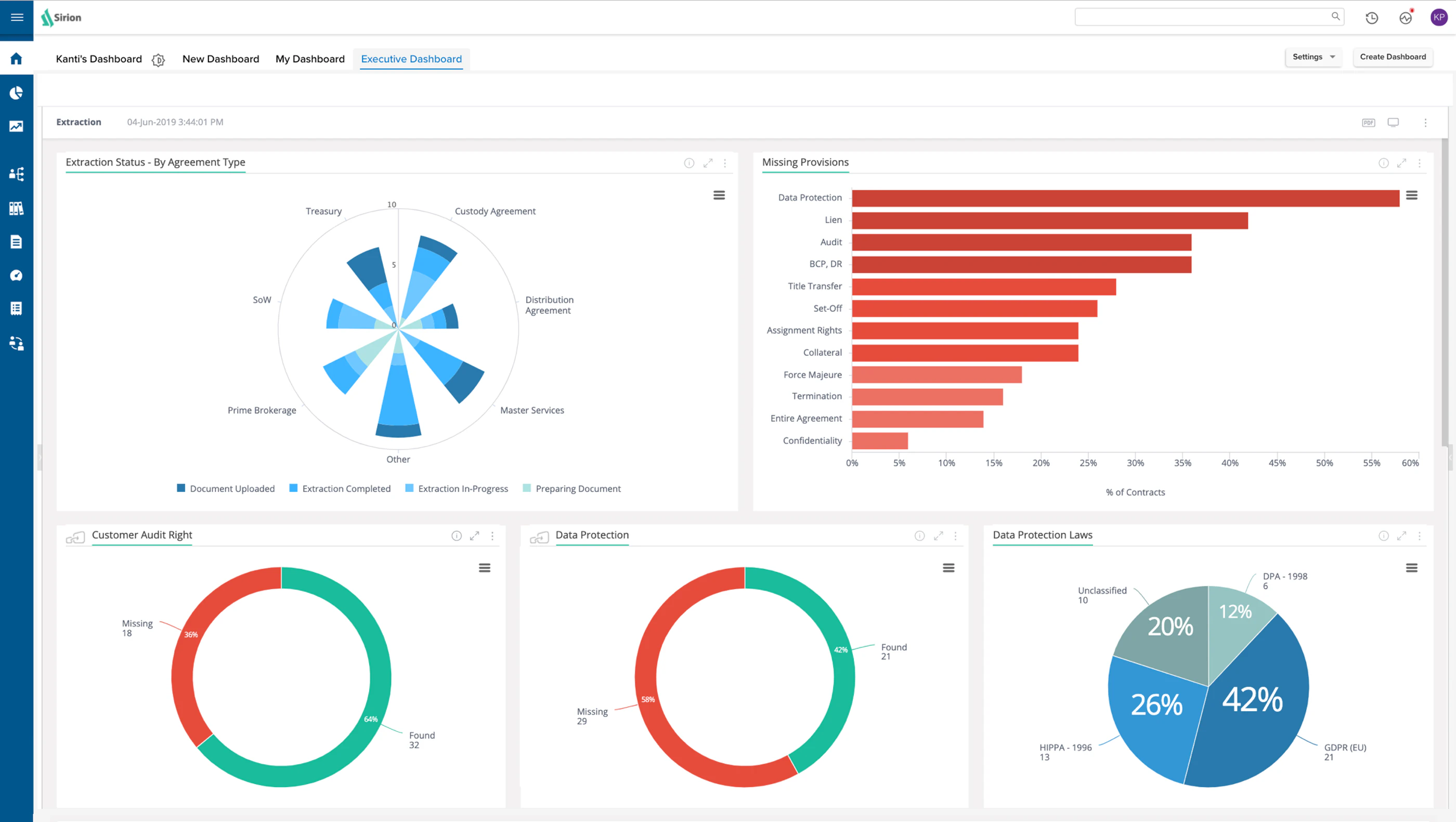Click the history clock icon
Image resolution: width=1456 pixels, height=822 pixels.
coord(1372,18)
